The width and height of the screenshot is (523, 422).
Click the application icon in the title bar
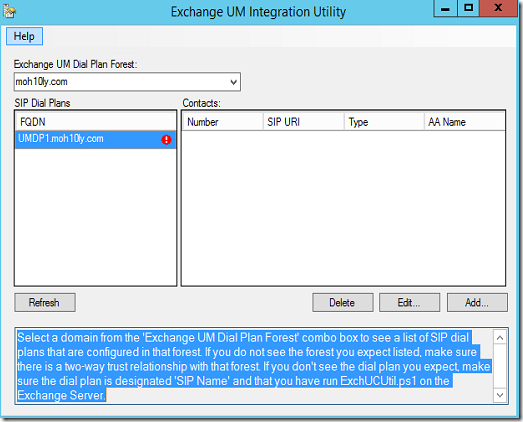(x=9, y=11)
